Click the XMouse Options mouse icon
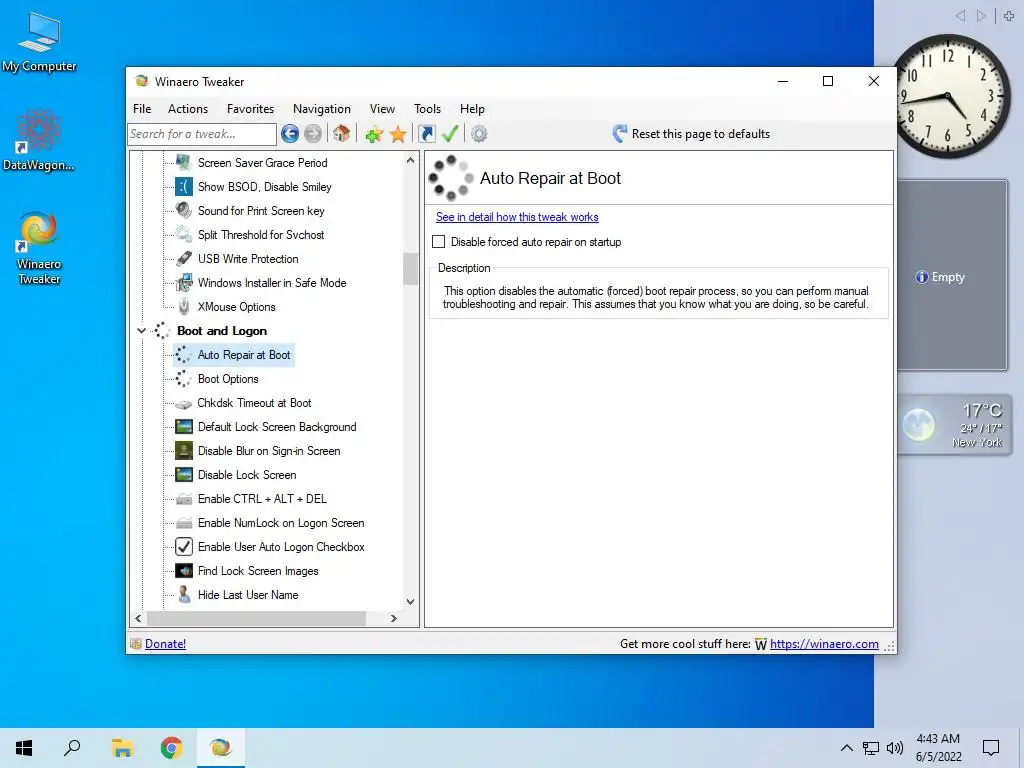The width and height of the screenshot is (1024, 768). (184, 306)
